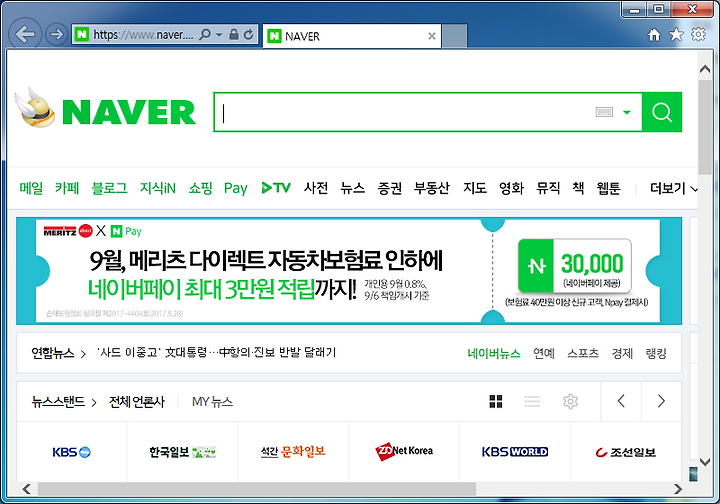This screenshot has width=720, height=504.
Task: Open 카페 menu link
Action: (67, 188)
